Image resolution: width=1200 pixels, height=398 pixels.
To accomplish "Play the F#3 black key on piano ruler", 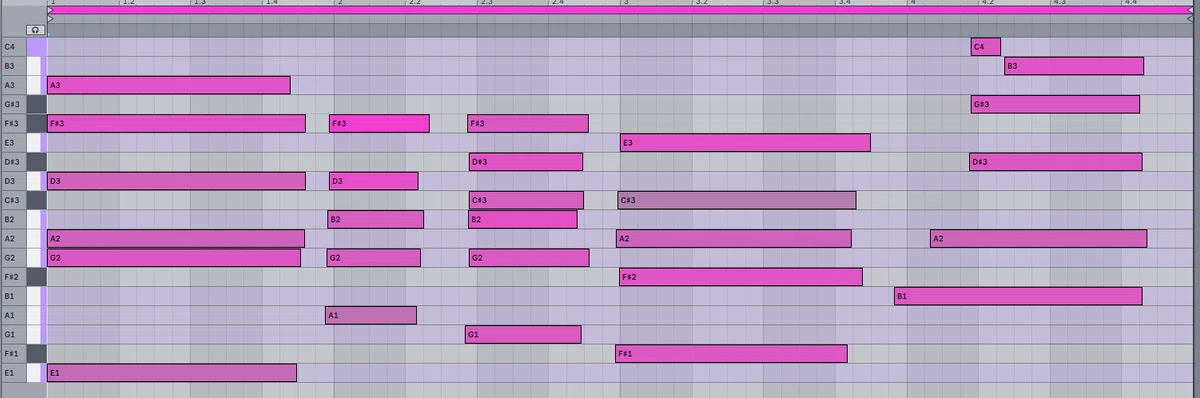I will [x=36, y=123].
